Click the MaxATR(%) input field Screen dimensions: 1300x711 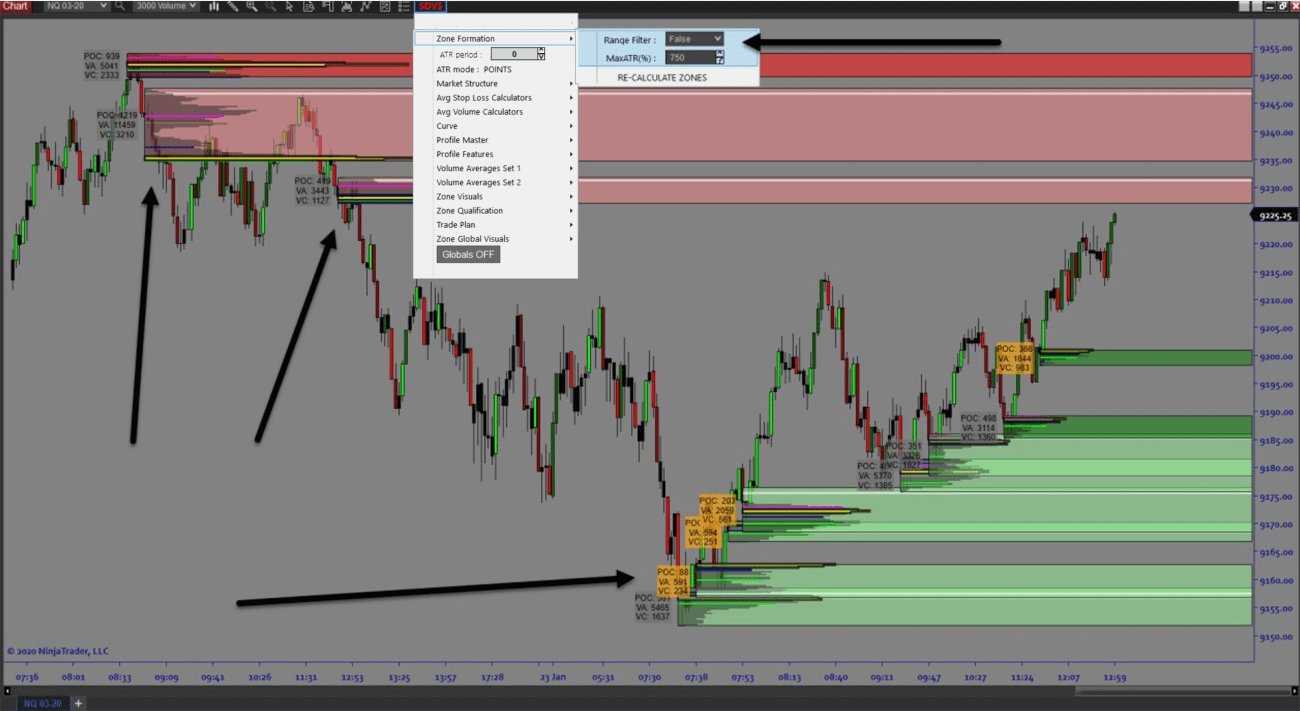point(687,58)
